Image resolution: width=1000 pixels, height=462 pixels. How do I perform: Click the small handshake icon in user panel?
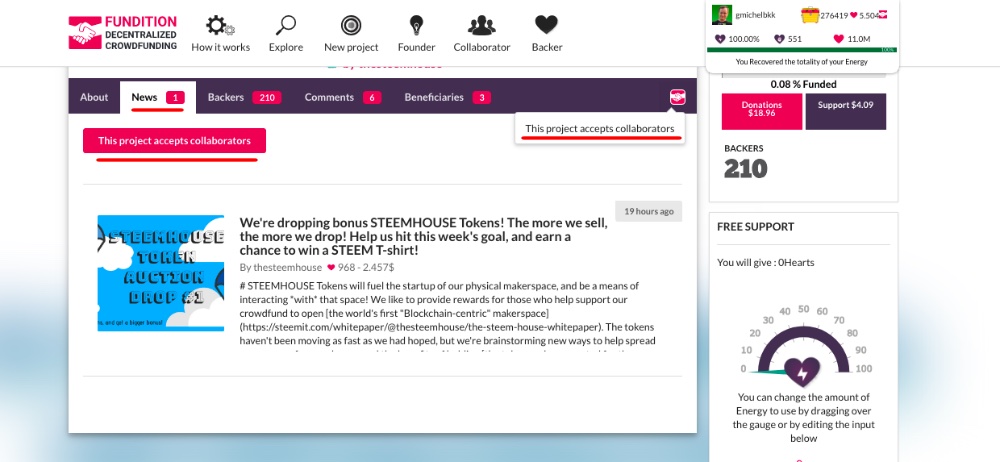(x=883, y=15)
